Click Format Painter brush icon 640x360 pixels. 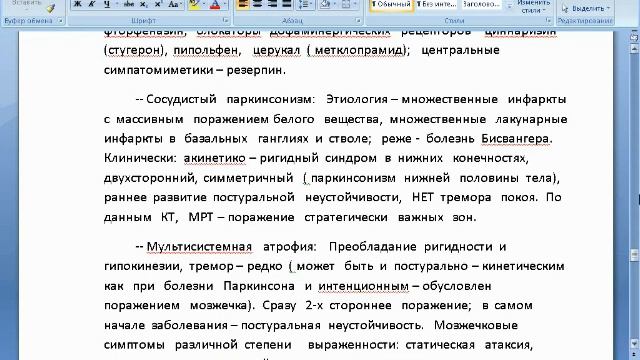[50, 8]
